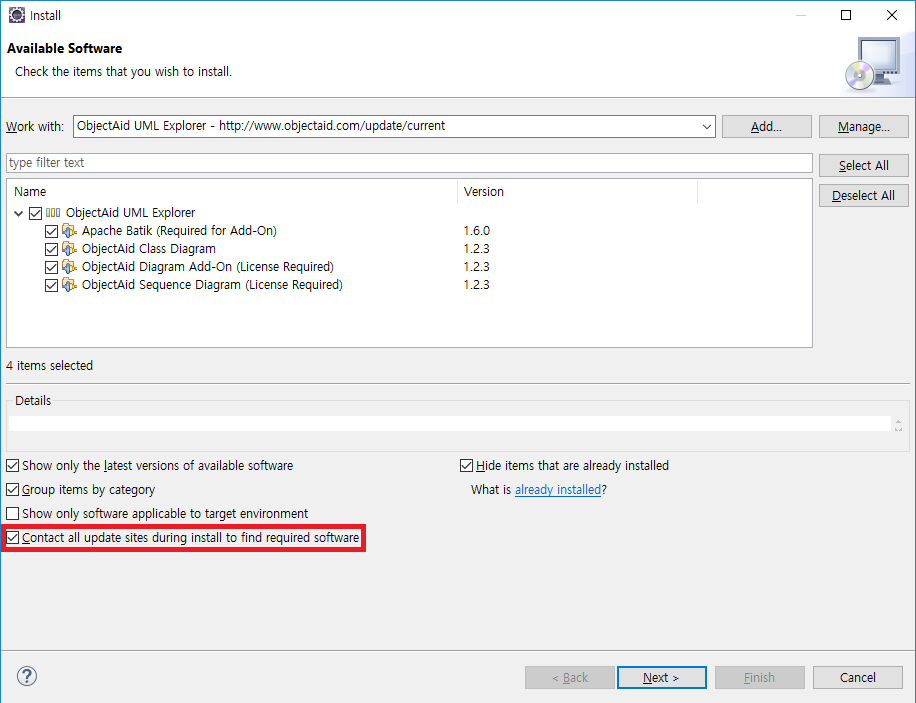Uncheck the Apache Batik checkbox
This screenshot has width=916, height=703.
[51, 231]
